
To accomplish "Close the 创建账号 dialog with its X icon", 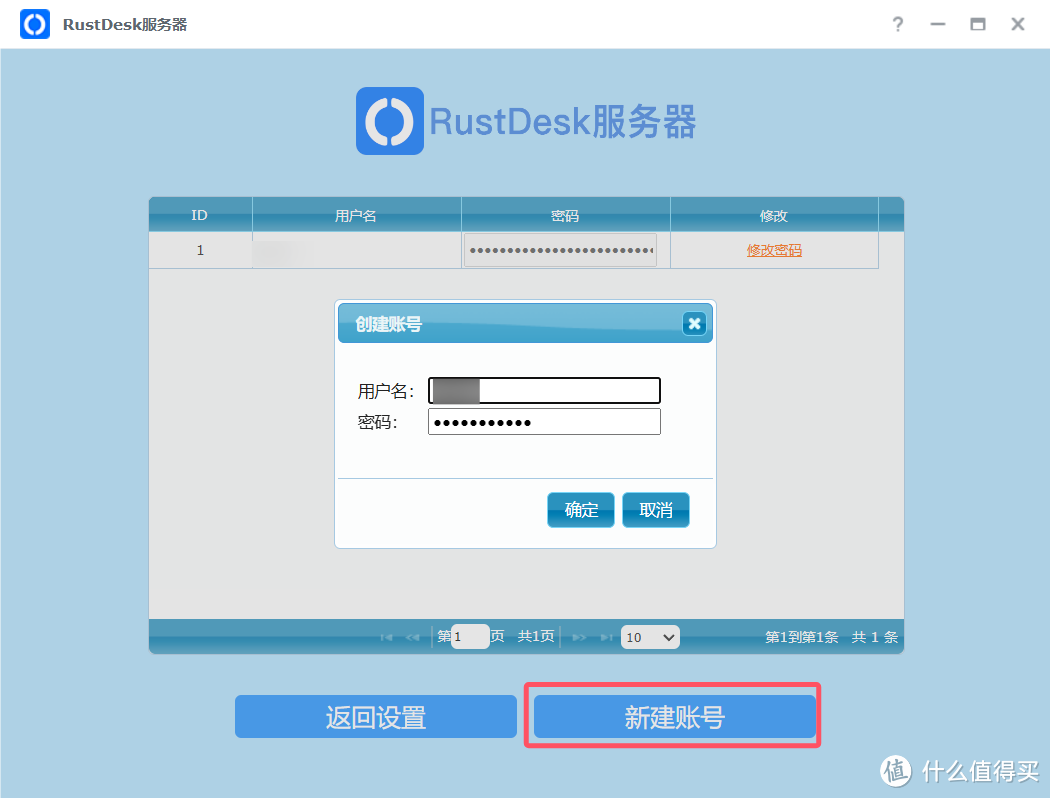I will (694, 323).
